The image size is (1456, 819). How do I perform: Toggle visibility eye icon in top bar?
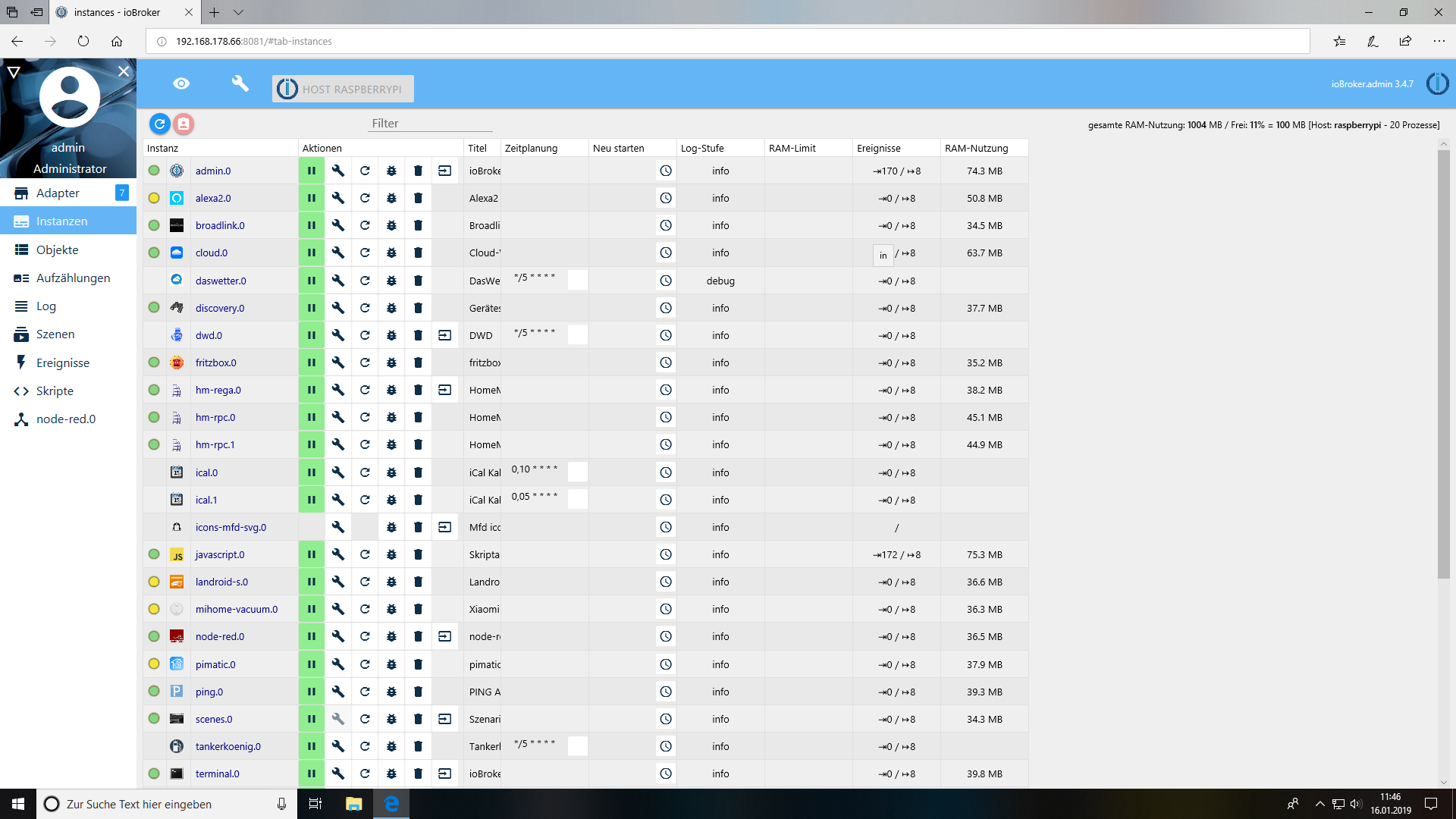[x=181, y=83]
